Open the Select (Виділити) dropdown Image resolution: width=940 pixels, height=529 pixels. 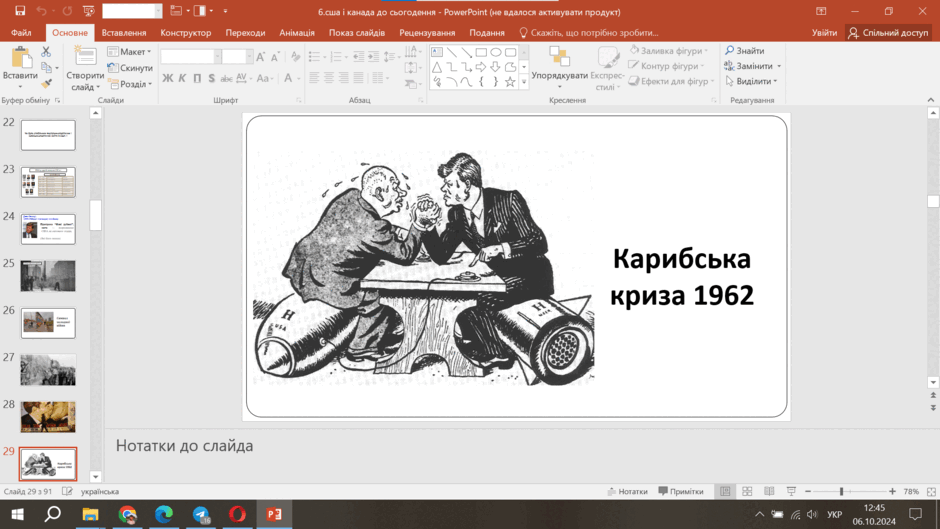[751, 81]
